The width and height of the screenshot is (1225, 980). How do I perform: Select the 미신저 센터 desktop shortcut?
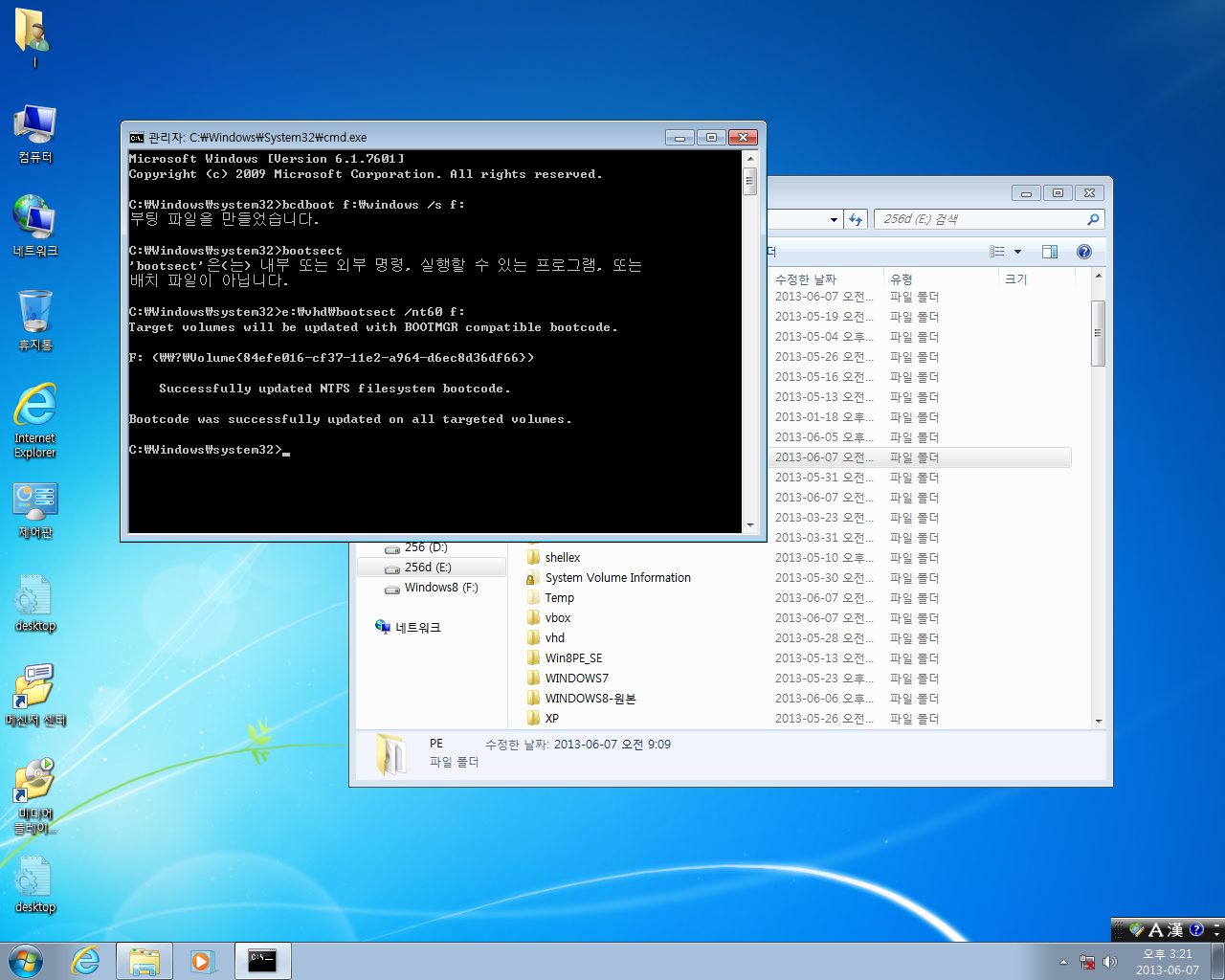coord(35,696)
